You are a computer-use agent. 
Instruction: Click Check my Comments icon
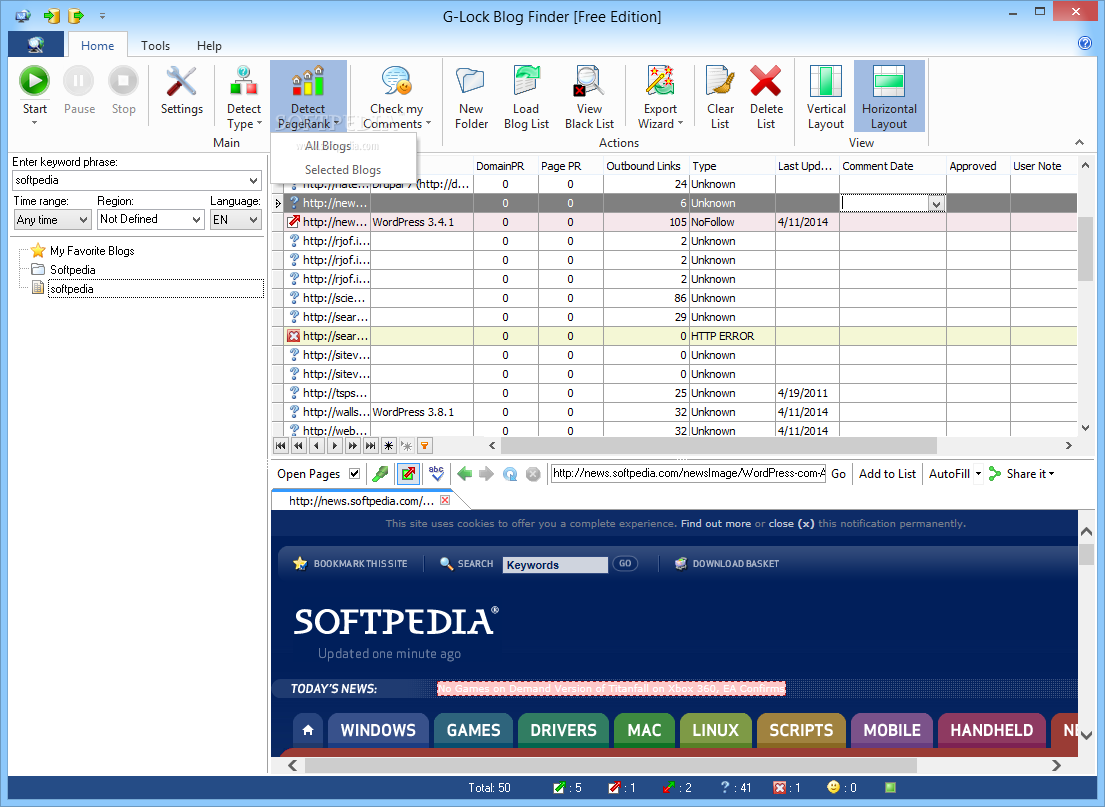coord(397,82)
